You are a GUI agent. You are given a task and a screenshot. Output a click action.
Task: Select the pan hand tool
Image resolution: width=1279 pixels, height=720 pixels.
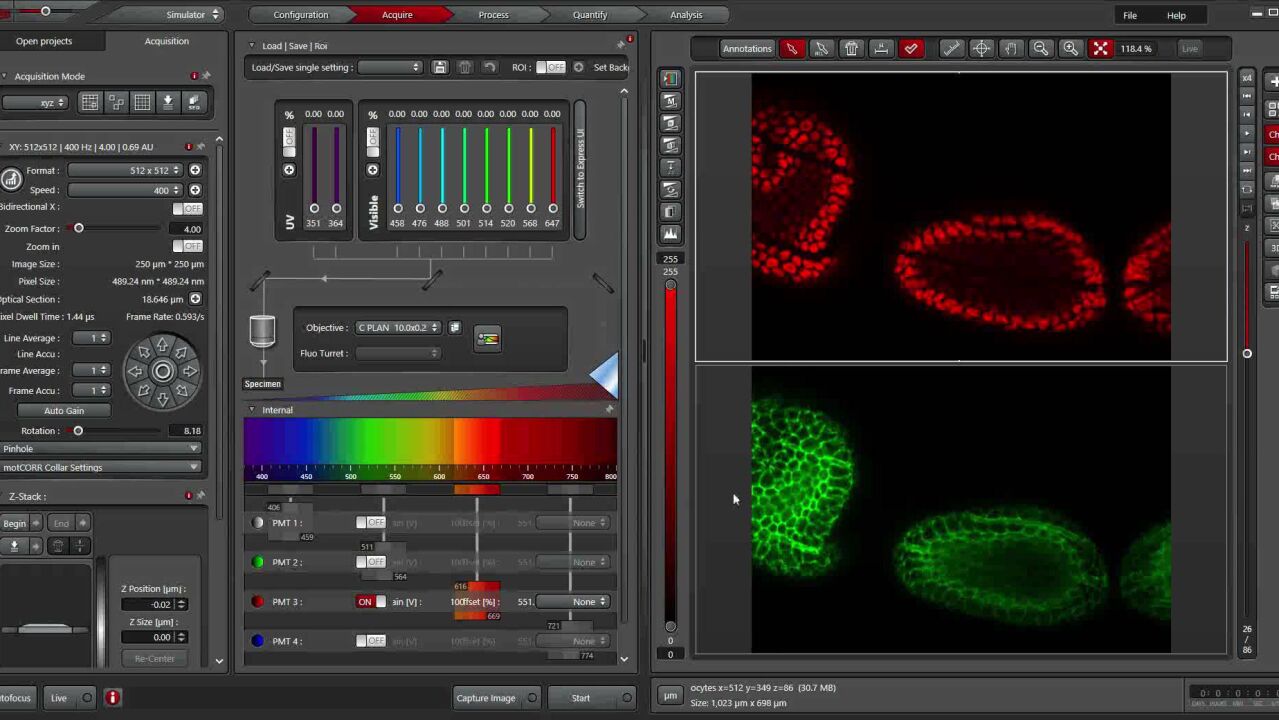[x=1011, y=48]
